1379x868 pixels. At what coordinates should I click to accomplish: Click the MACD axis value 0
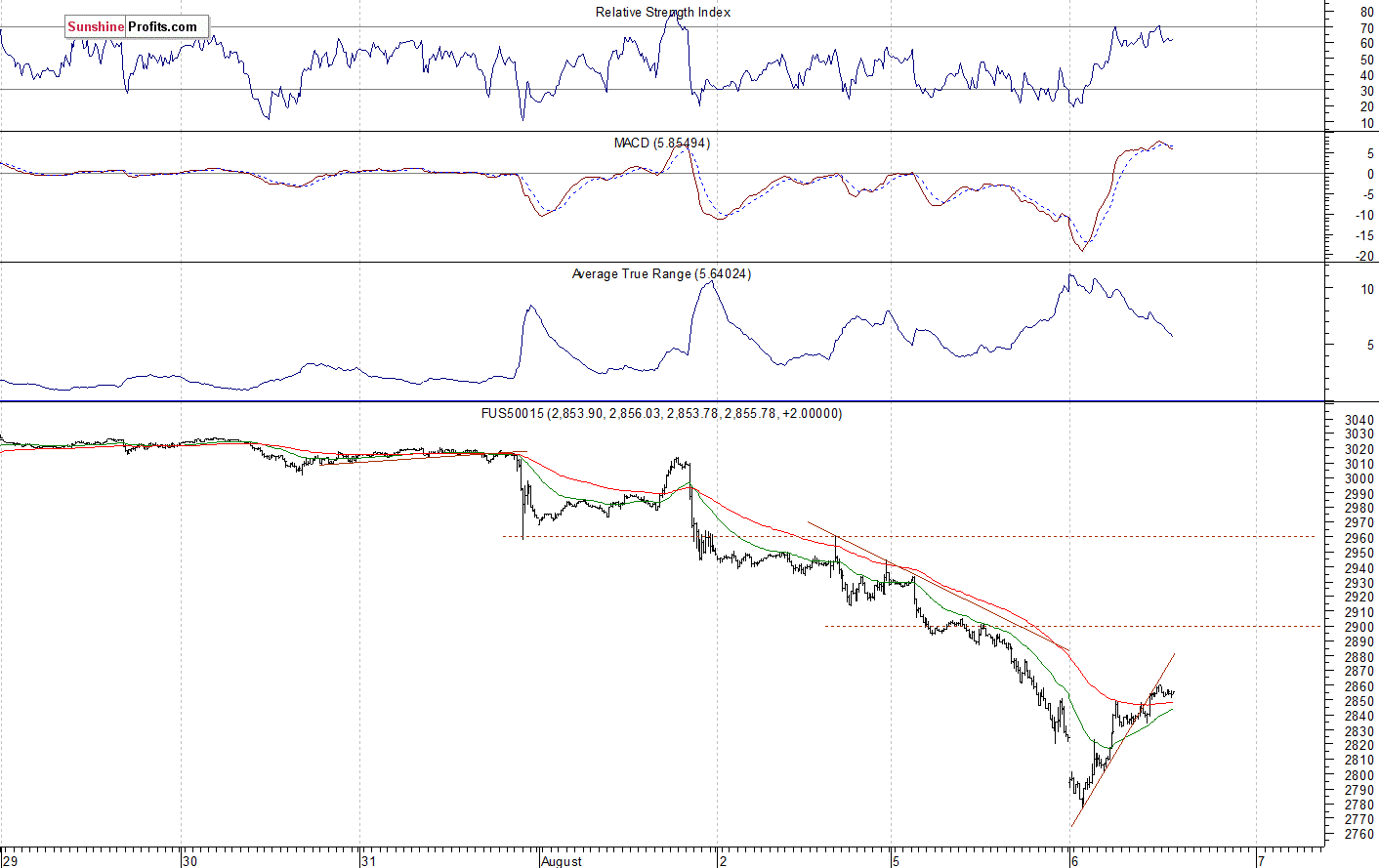click(1370, 174)
